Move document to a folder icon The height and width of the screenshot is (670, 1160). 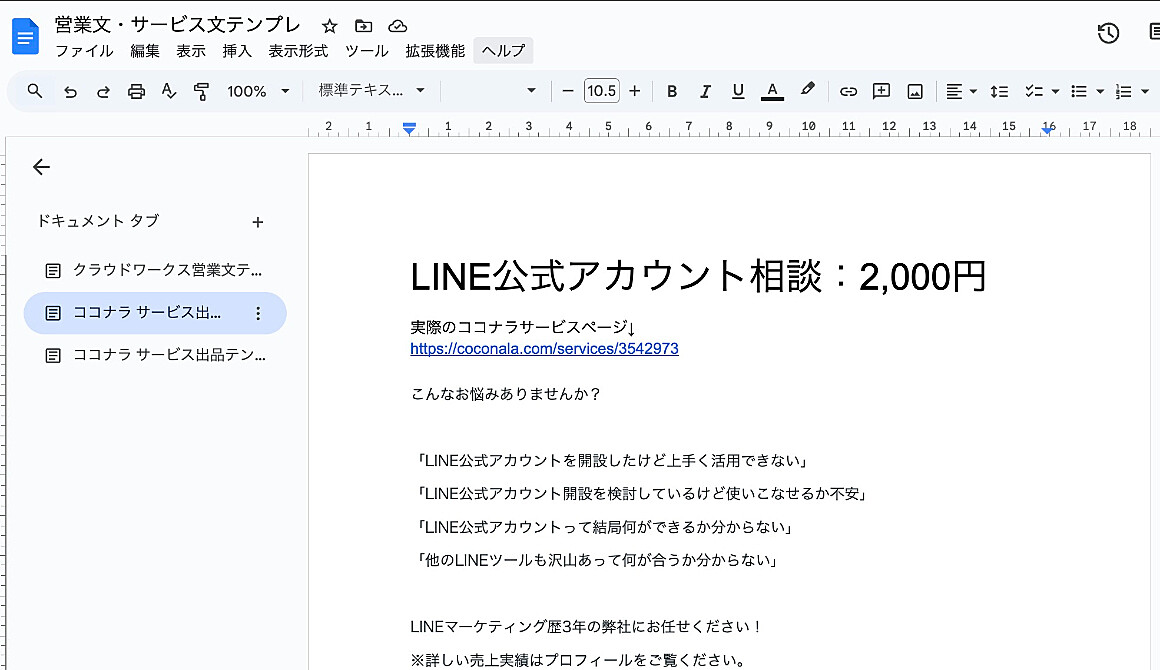pos(363,27)
